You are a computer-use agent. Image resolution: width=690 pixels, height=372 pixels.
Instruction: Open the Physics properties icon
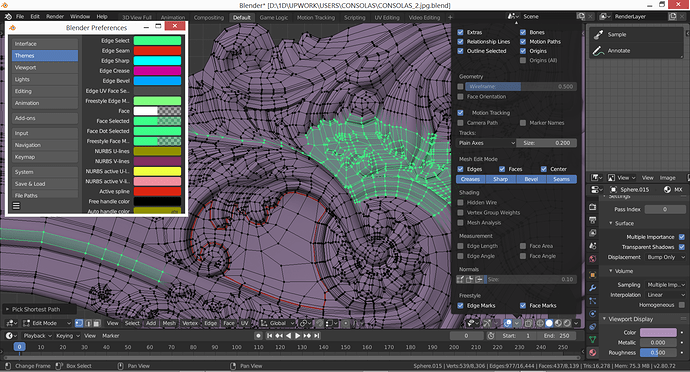[x=593, y=314]
